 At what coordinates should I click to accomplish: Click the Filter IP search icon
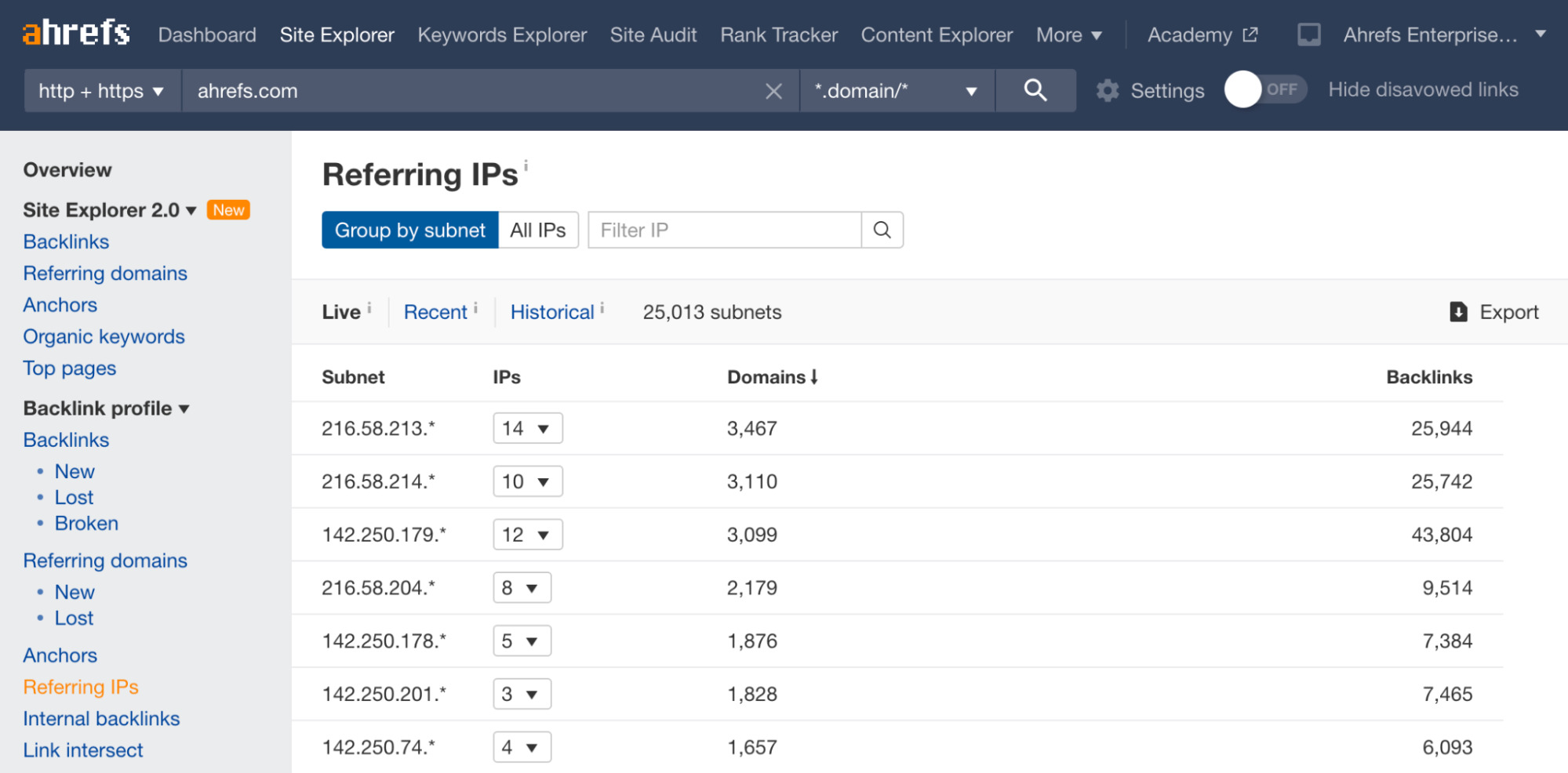tap(882, 230)
